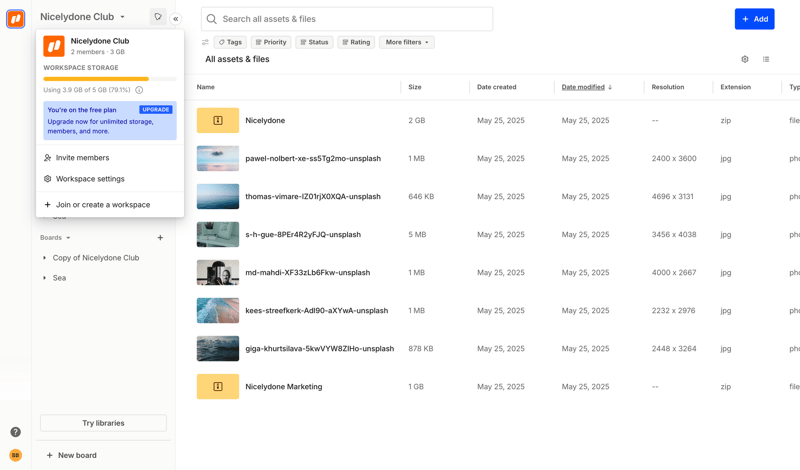This screenshot has width=800, height=470.
Task: Open the giga-khurtsilava image thumbnail
Action: point(218,349)
